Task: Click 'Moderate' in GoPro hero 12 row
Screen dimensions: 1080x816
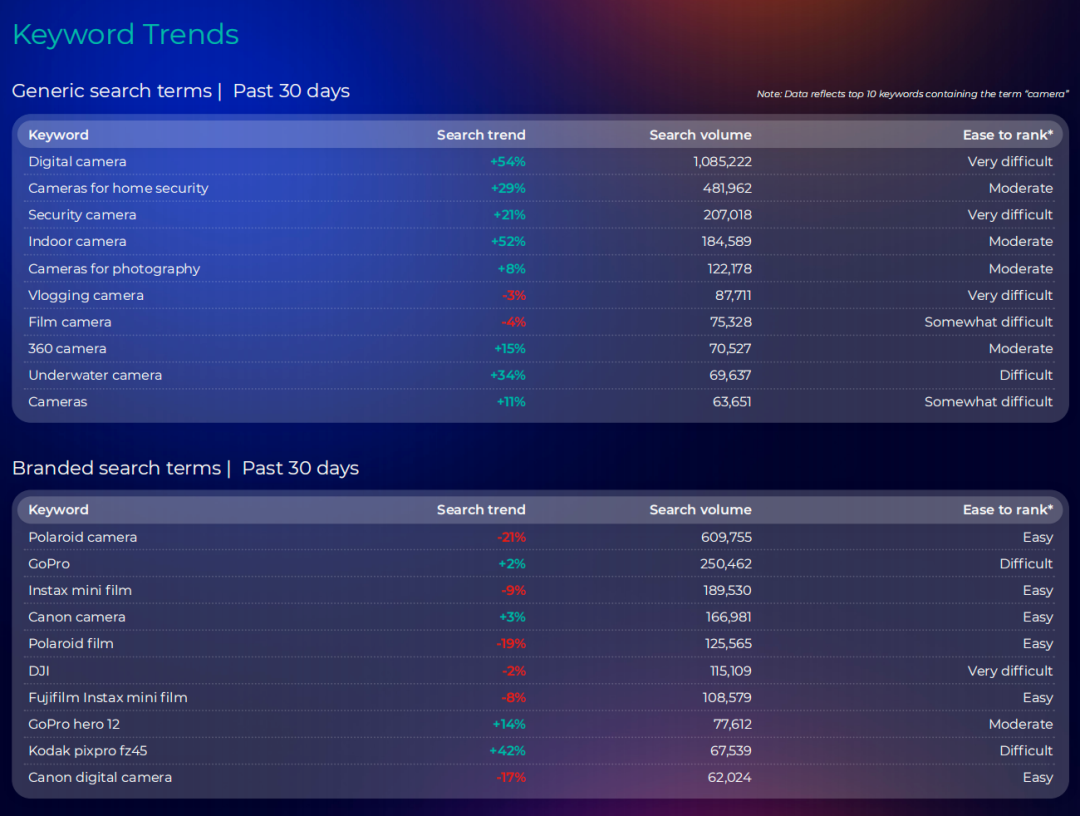Action: click(1021, 724)
